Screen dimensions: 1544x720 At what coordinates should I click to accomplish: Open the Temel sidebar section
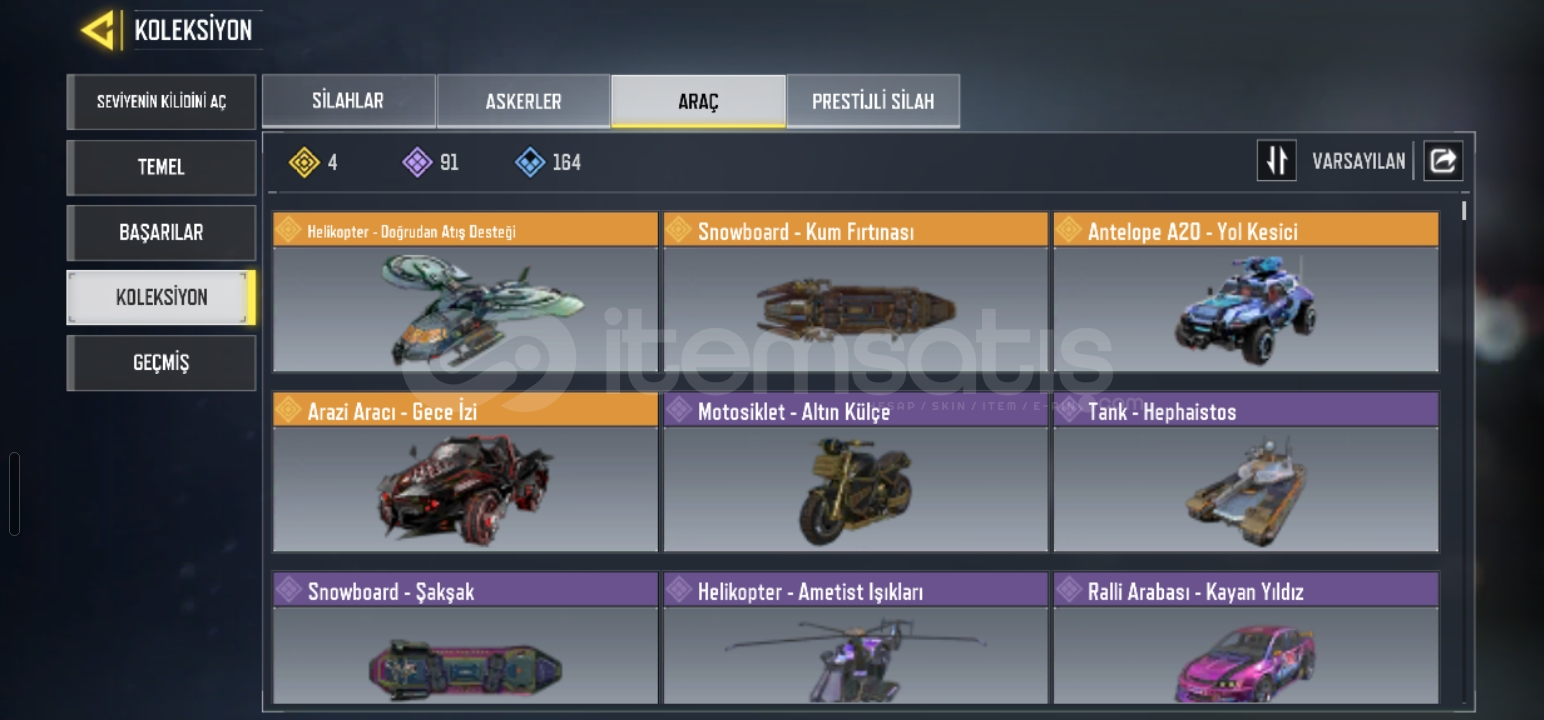[x=161, y=167]
